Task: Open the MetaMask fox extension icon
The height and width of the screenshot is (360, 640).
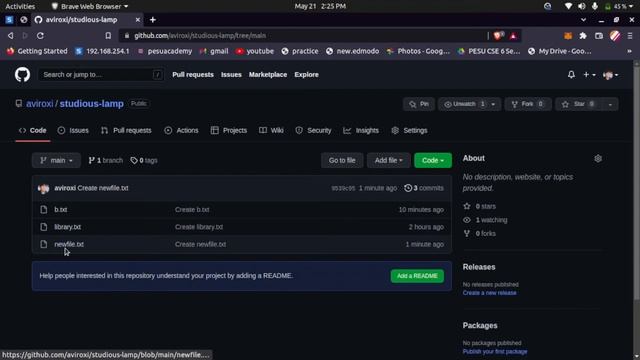Action: (568, 36)
